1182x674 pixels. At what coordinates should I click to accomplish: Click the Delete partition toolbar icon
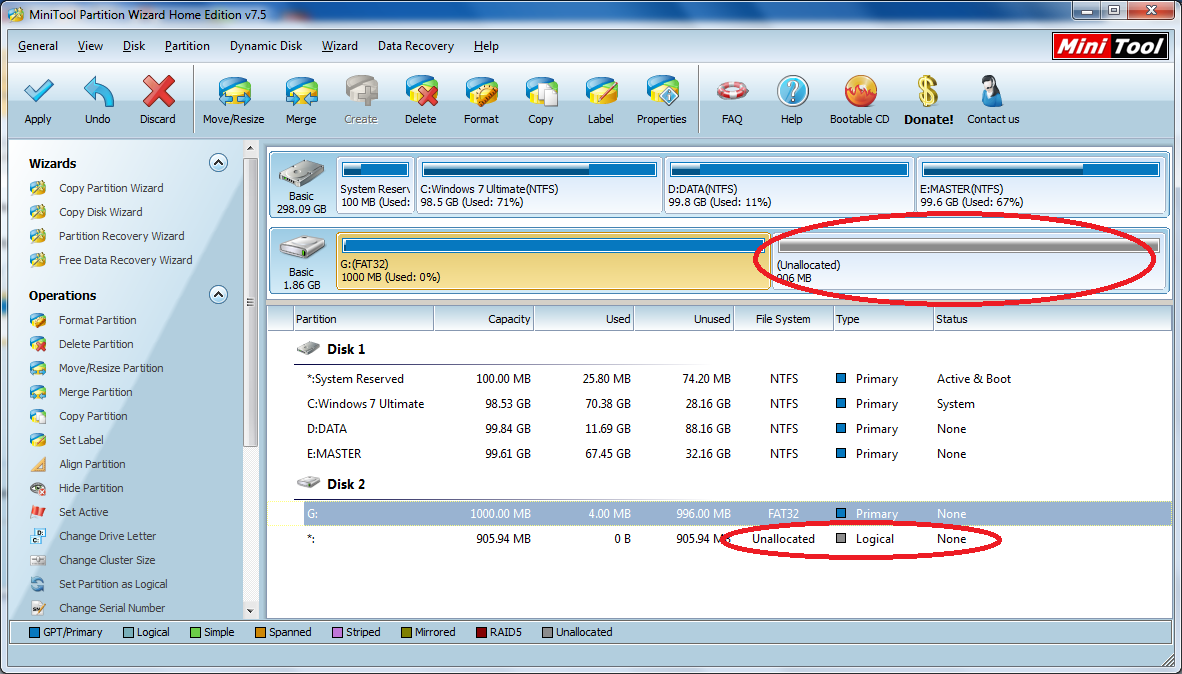pos(421,91)
